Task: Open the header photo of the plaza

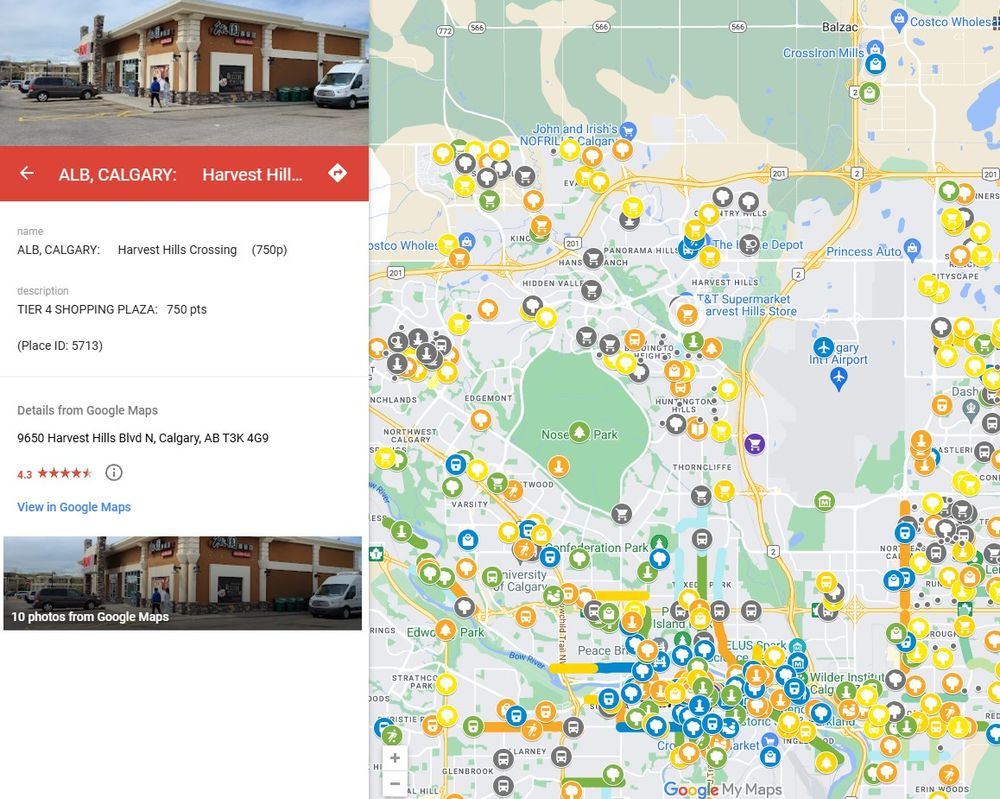Action: [184, 73]
